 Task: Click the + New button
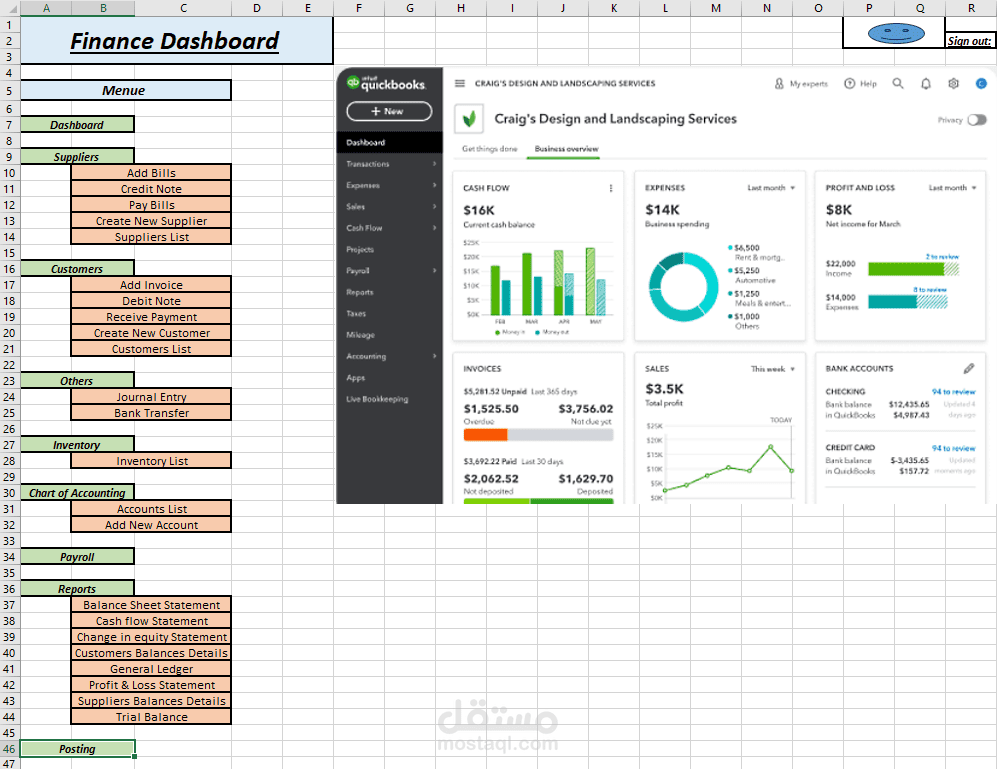click(x=389, y=111)
